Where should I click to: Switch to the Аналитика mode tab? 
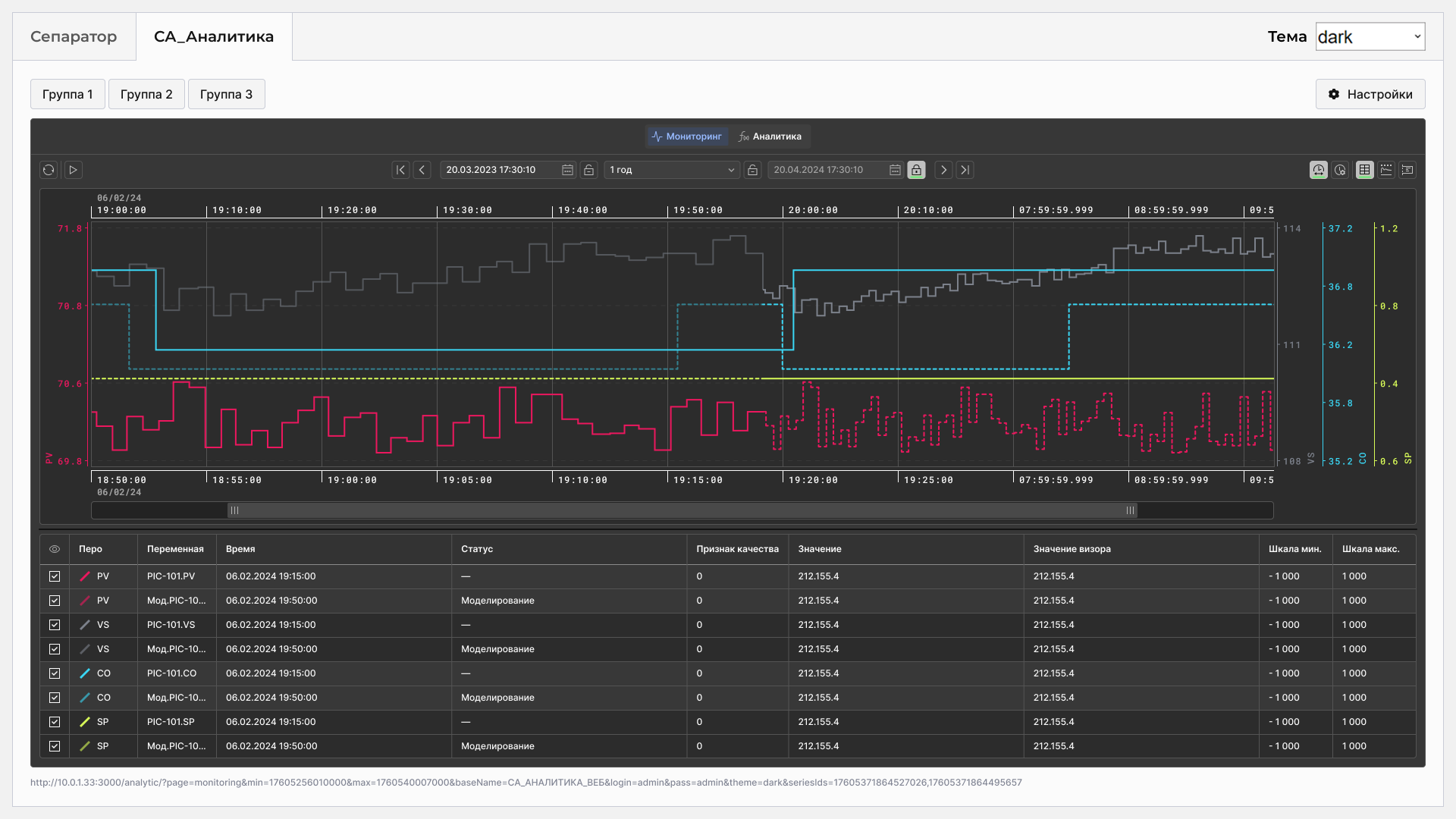point(770,136)
